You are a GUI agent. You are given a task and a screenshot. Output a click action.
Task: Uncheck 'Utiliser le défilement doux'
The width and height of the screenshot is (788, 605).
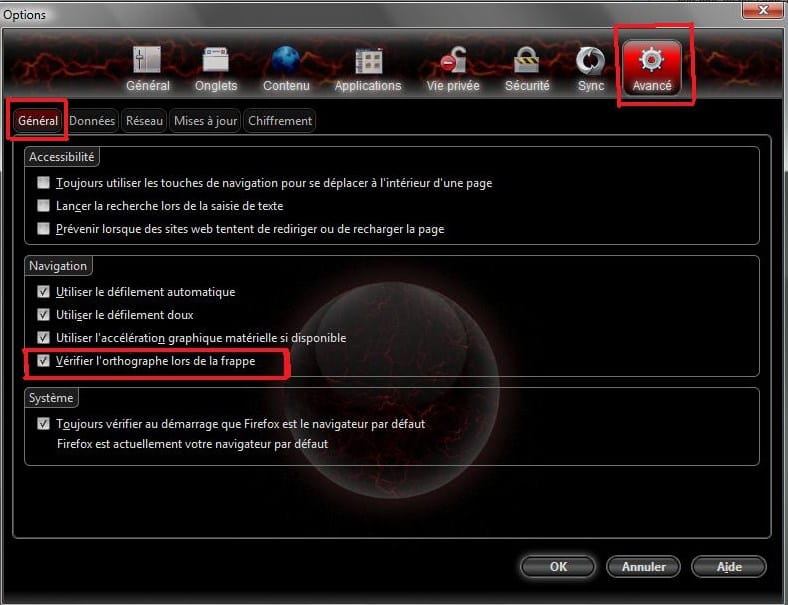click(x=44, y=315)
